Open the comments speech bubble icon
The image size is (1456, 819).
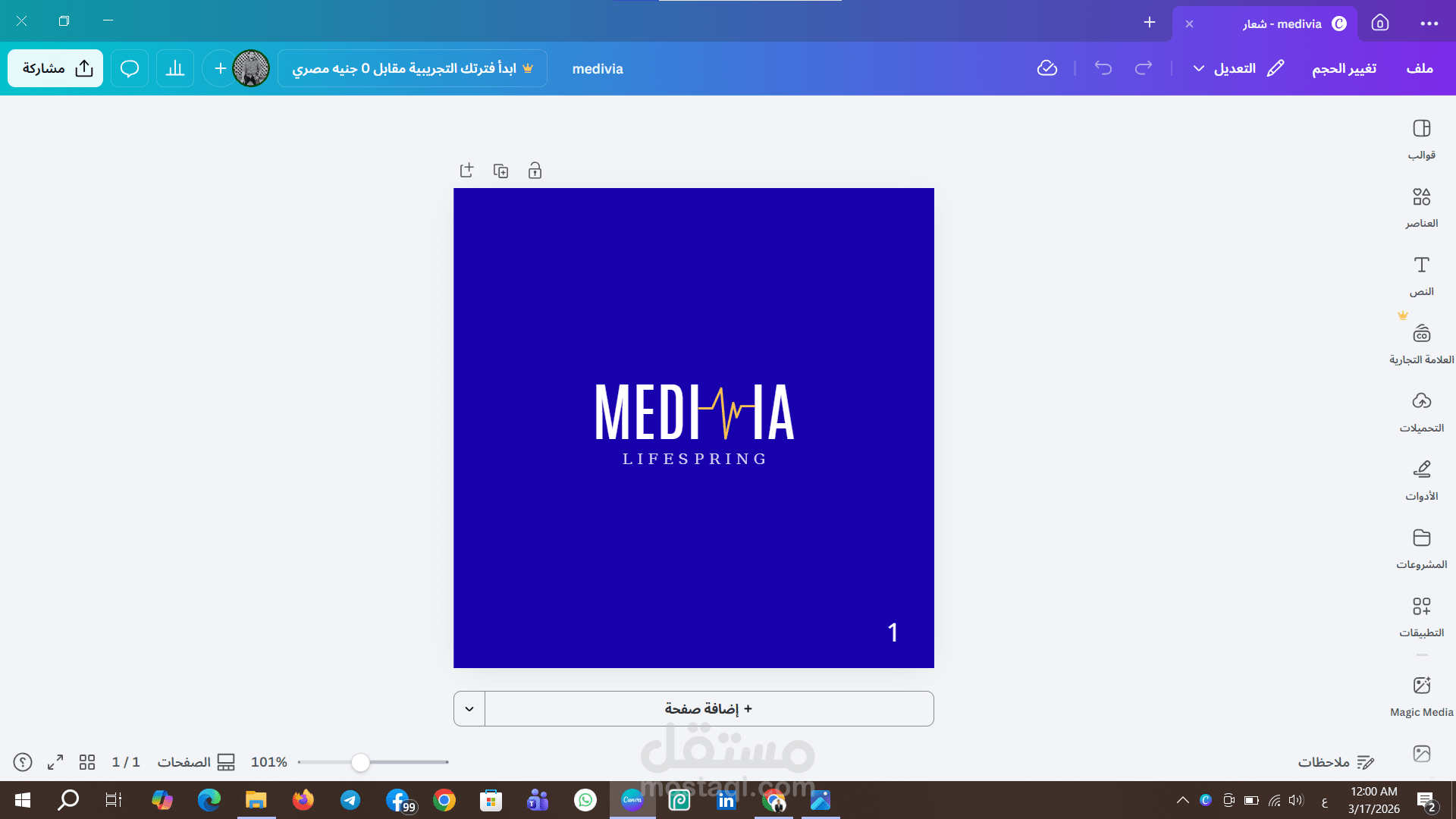point(130,68)
